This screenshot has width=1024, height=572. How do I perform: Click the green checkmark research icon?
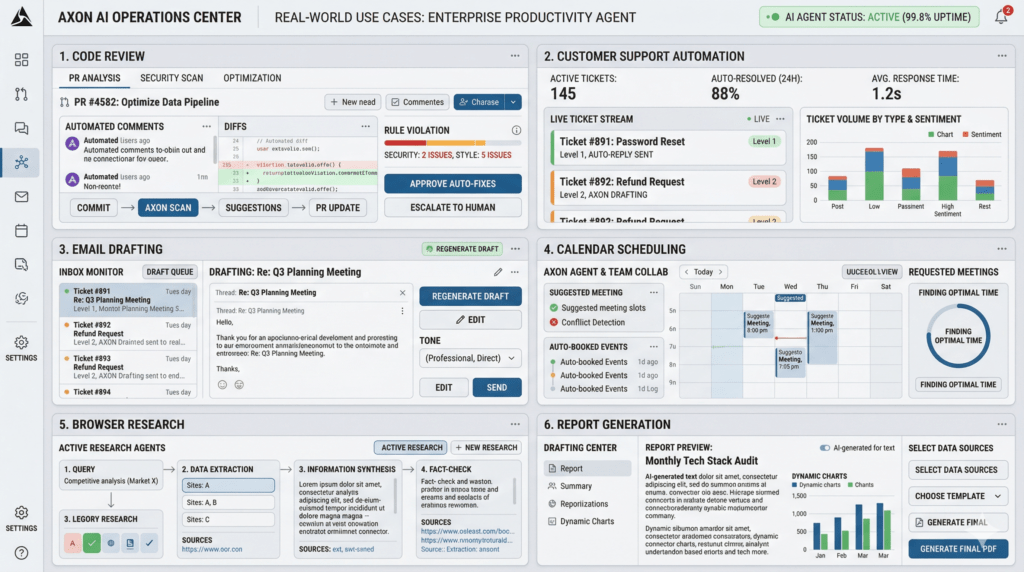91,543
